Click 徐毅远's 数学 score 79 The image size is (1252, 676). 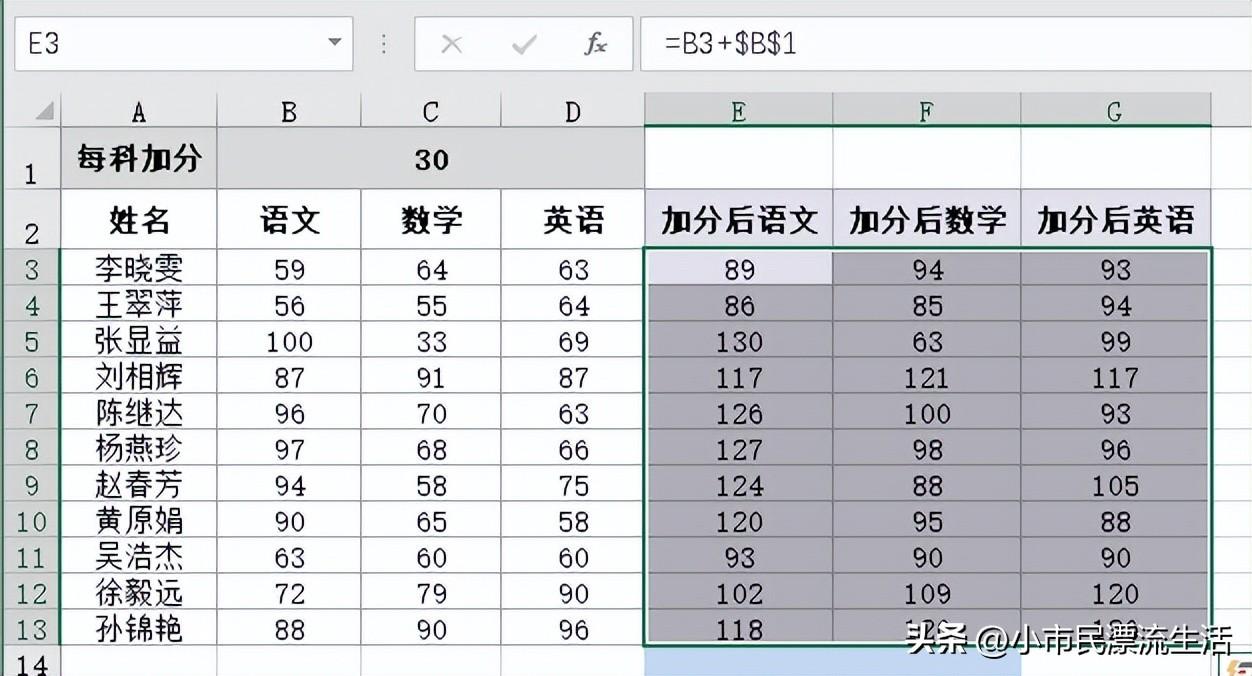click(x=431, y=593)
